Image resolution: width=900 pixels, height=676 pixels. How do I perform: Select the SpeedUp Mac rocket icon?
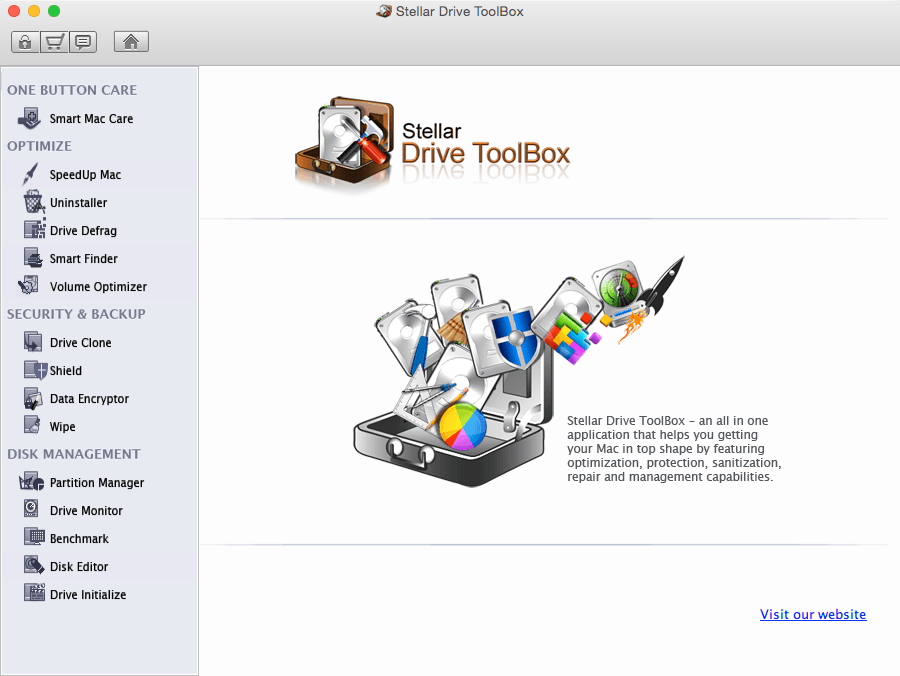(30, 174)
